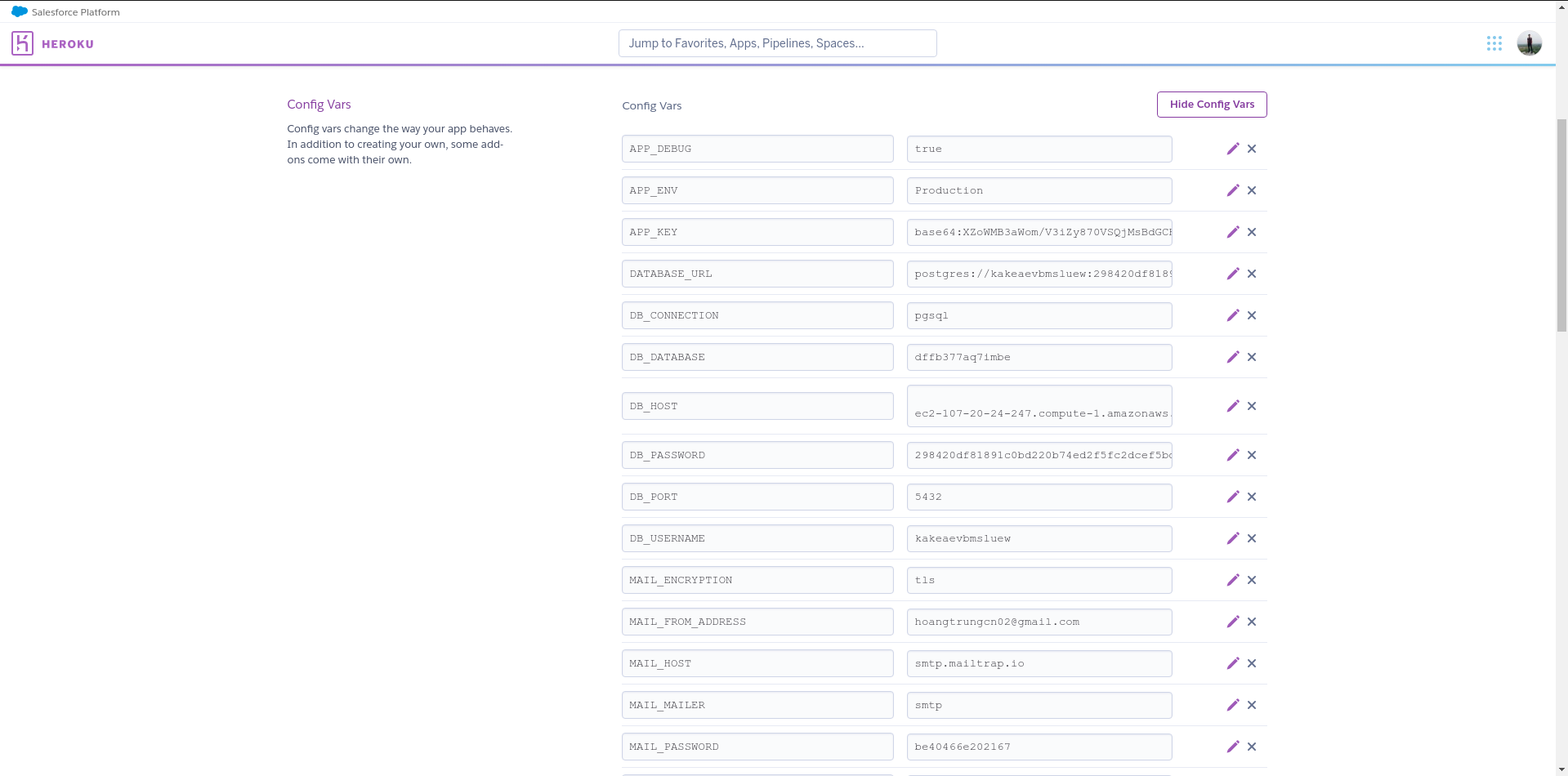
Task: Click the Jump to Favorites search field
Action: pos(777,42)
